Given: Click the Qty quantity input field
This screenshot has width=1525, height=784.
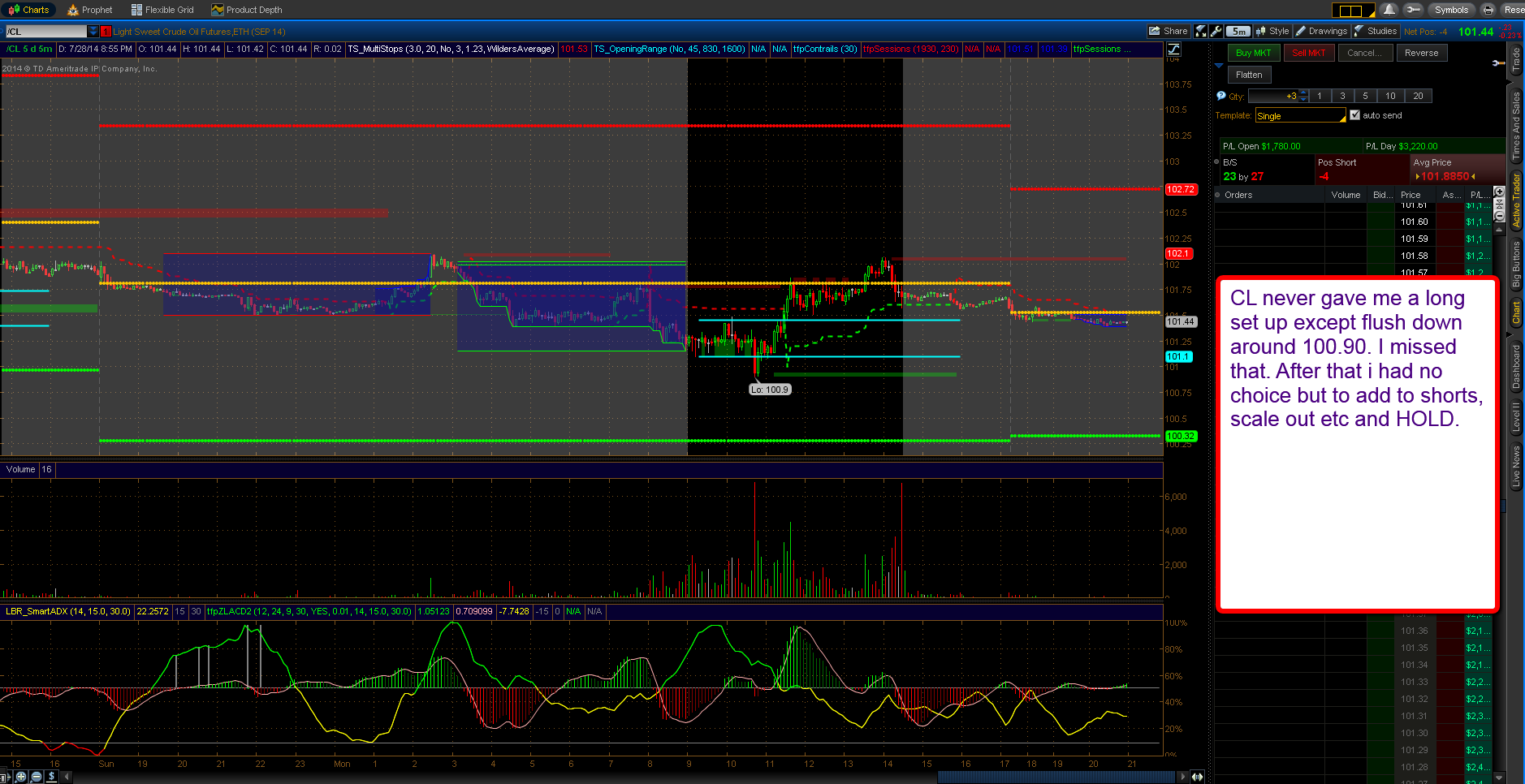Looking at the screenshot, I should pos(1272,96).
